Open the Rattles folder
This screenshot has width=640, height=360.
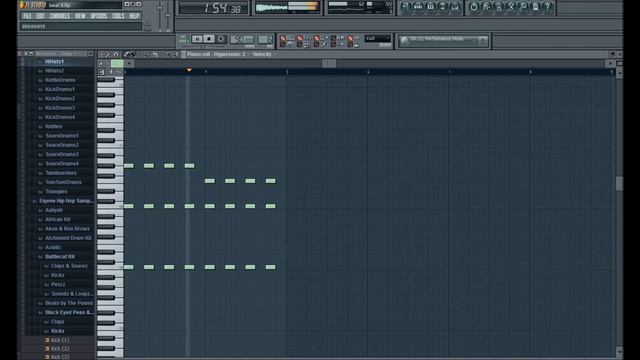tap(53, 127)
